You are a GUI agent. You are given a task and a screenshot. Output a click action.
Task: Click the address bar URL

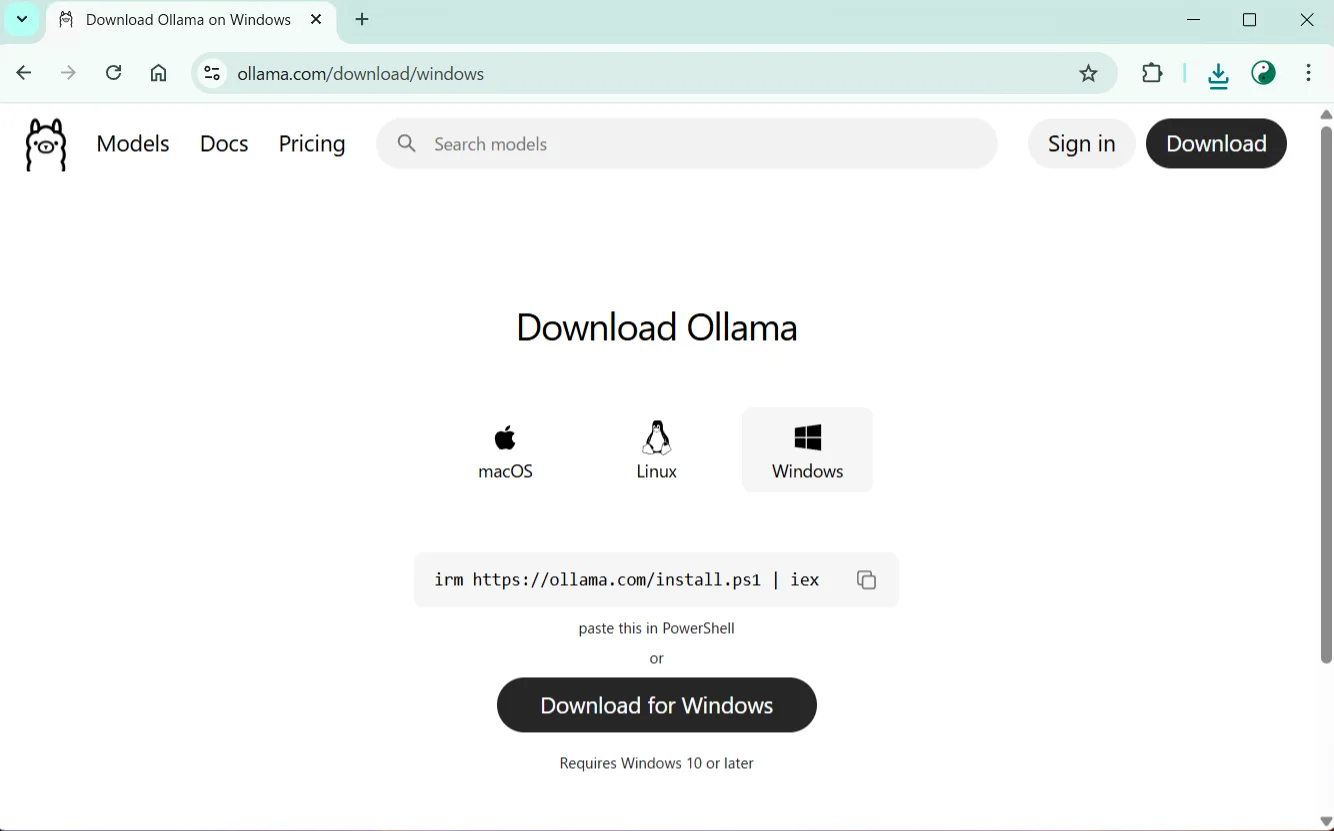pos(361,73)
